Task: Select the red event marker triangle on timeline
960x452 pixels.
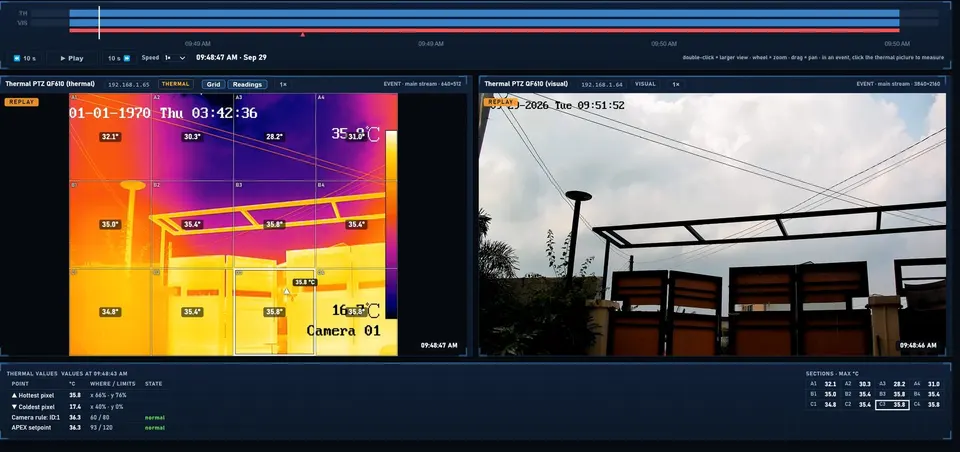Action: tap(302, 35)
